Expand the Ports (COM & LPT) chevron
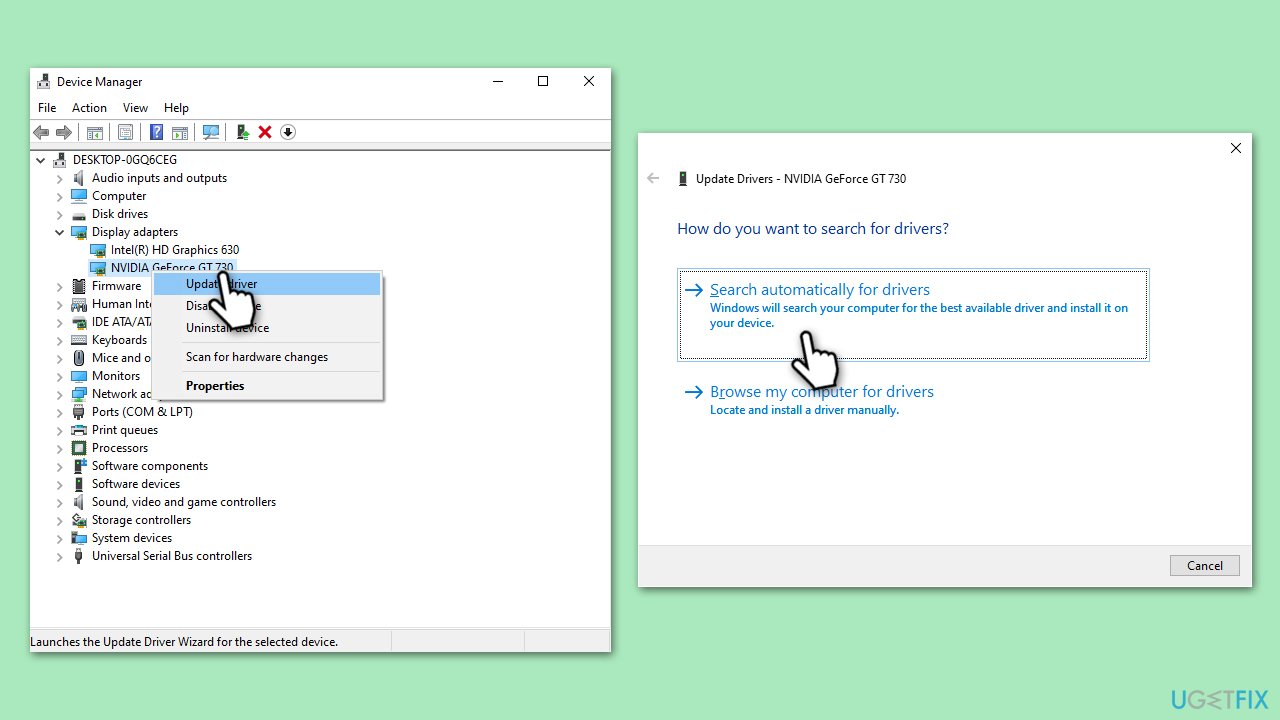 coord(60,412)
